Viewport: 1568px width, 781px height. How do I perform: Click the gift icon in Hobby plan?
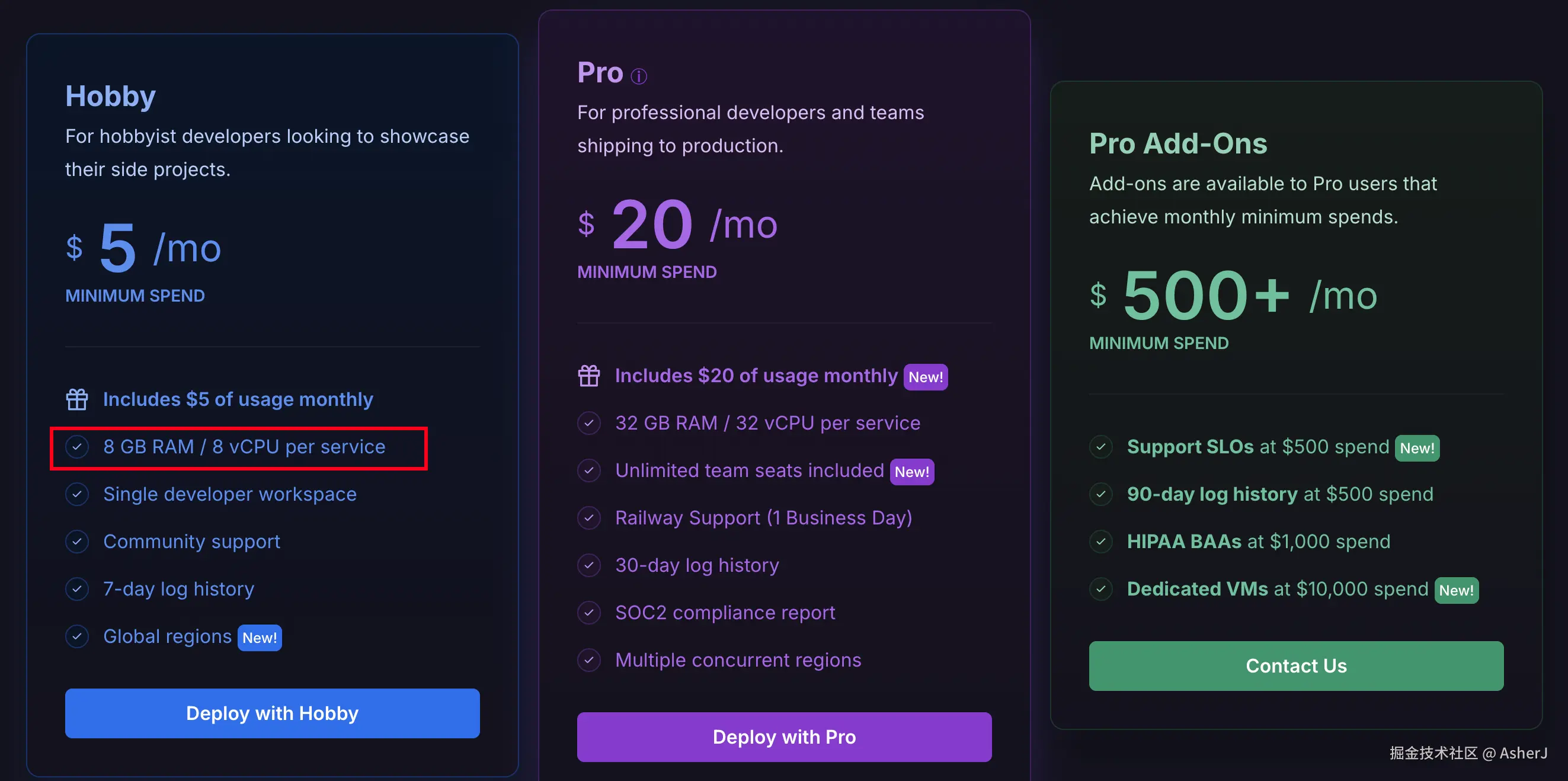[77, 399]
